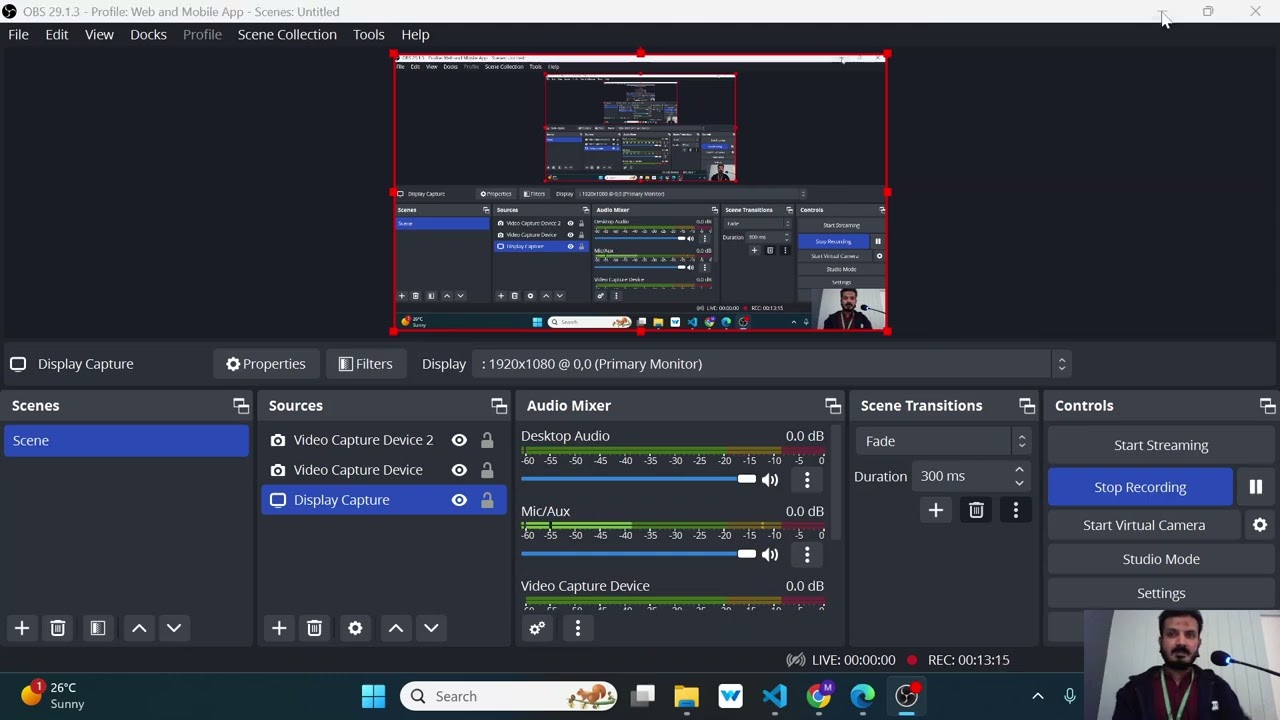The width and height of the screenshot is (1280, 720).
Task: Lock Video Capture Device 2 source
Action: coord(487,440)
